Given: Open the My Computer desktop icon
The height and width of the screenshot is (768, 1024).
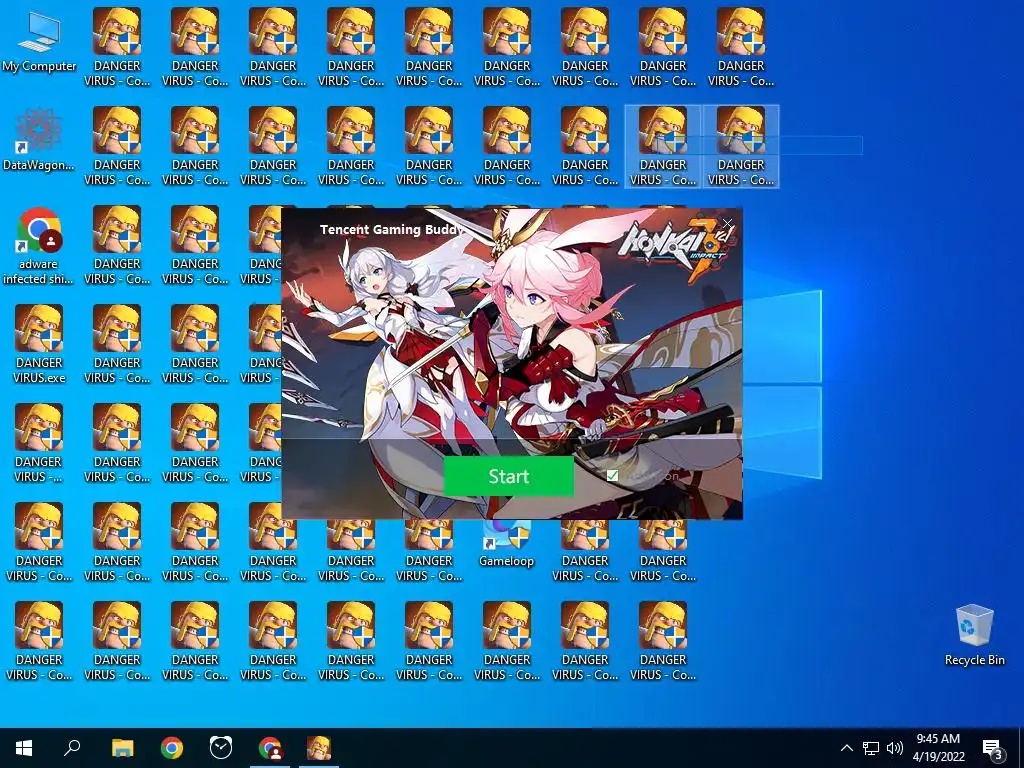Looking at the screenshot, I should point(39,42).
